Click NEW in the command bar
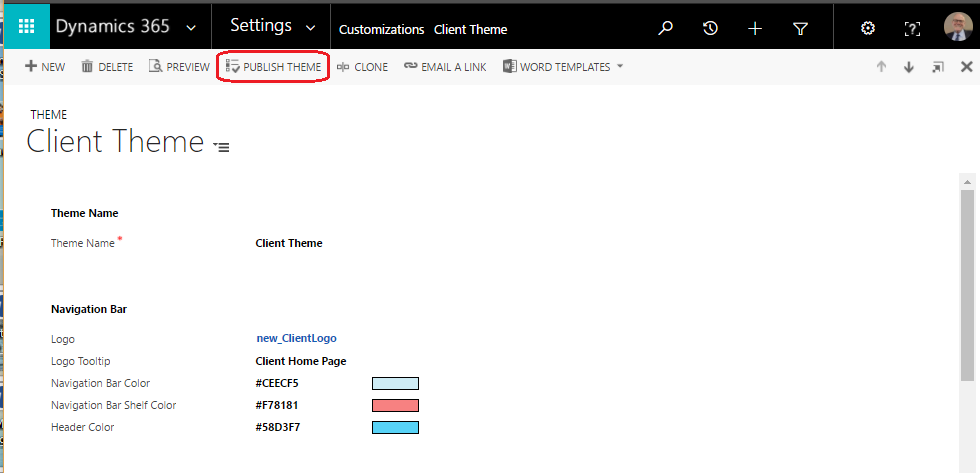Viewport: 980px width, 473px height. [x=45, y=67]
